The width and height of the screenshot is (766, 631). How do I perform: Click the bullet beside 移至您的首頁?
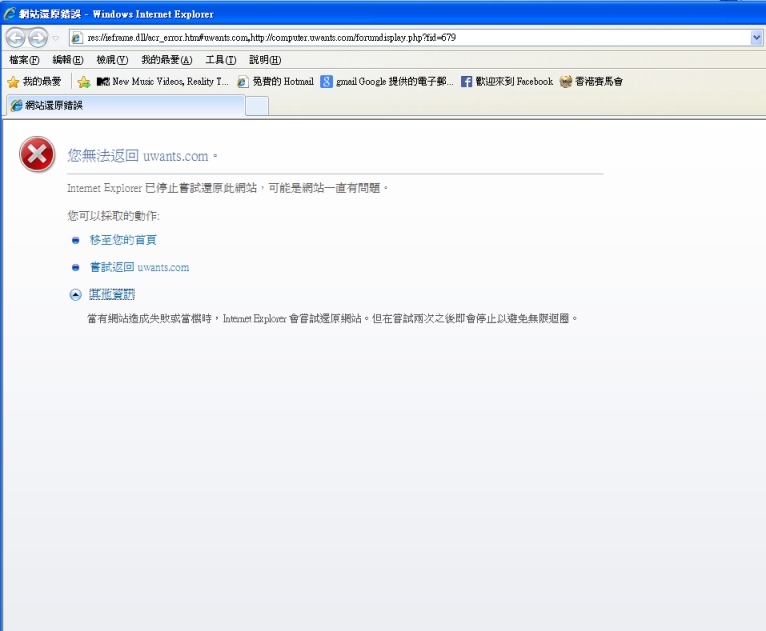tap(75, 240)
